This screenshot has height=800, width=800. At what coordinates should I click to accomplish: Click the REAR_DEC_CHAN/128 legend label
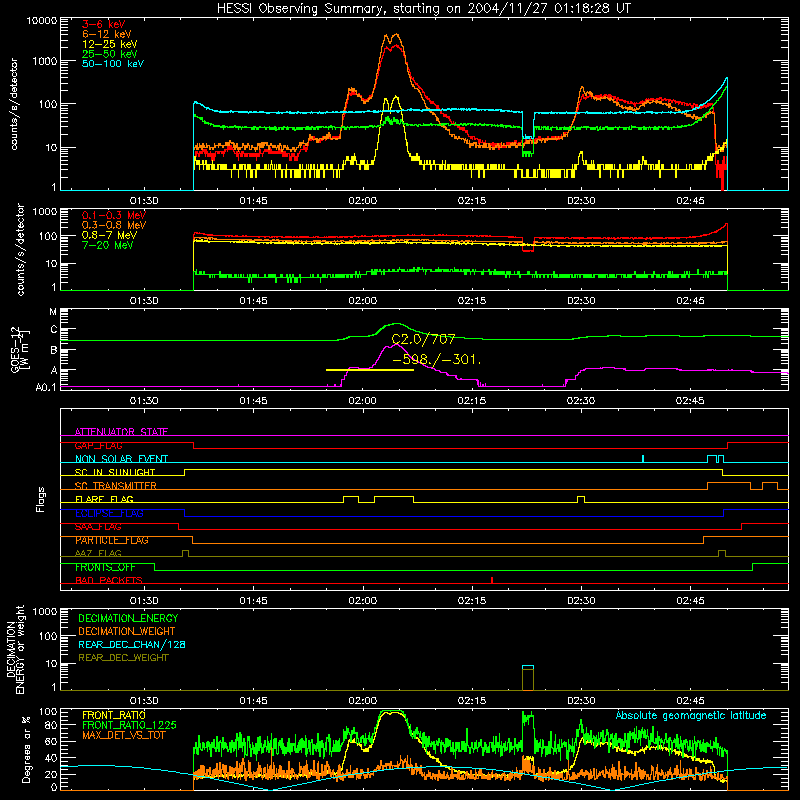[132, 644]
